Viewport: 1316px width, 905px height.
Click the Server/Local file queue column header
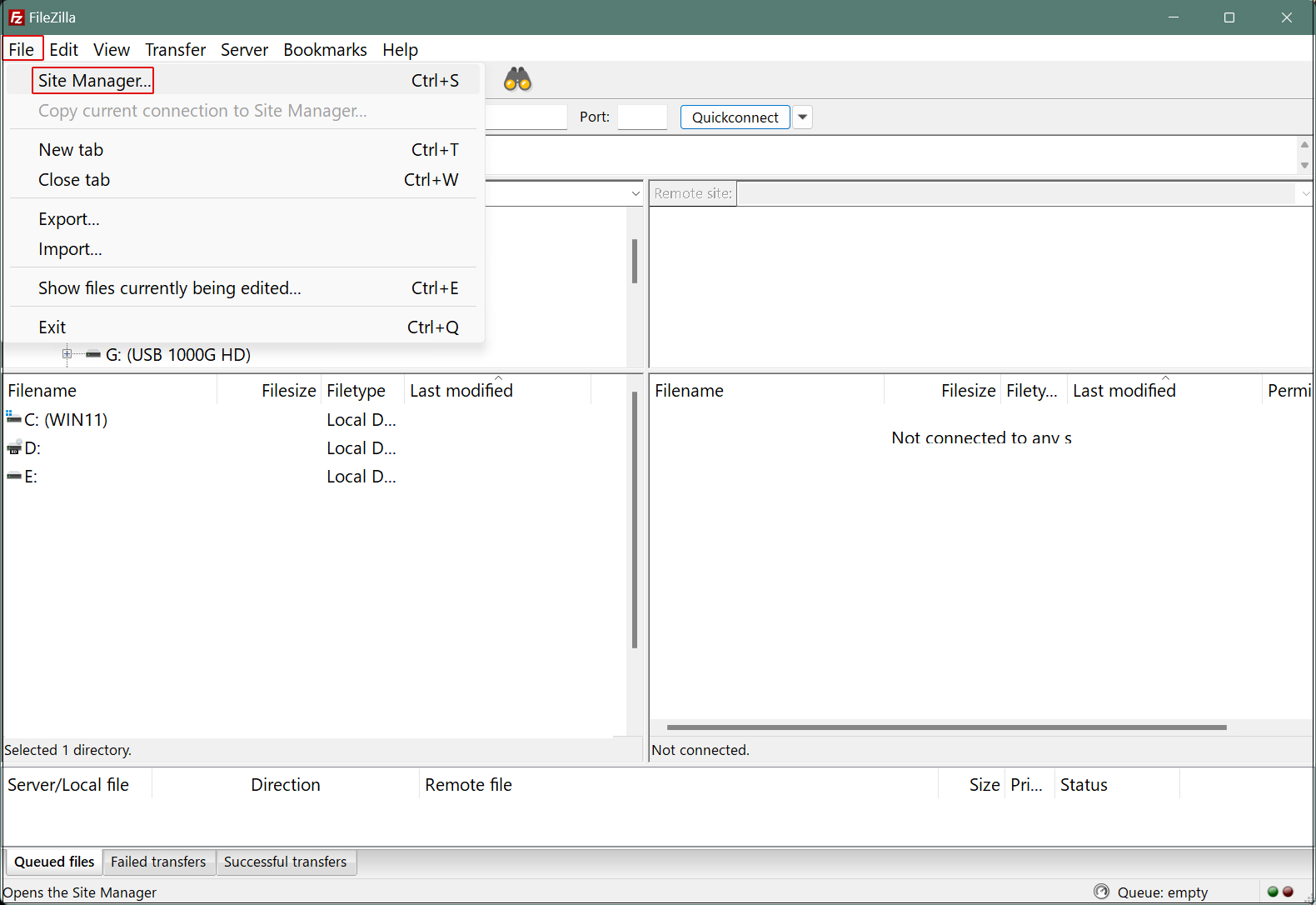[x=77, y=785]
